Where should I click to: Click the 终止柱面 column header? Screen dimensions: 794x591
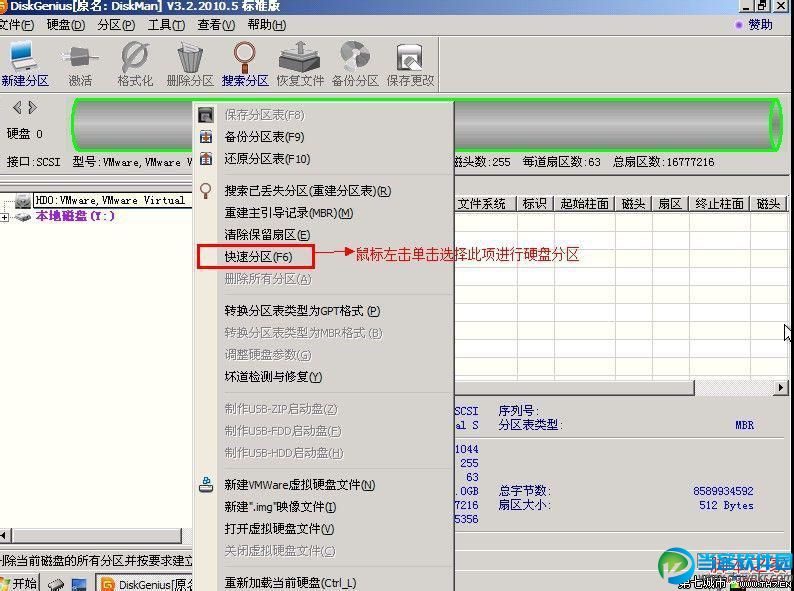tap(719, 204)
